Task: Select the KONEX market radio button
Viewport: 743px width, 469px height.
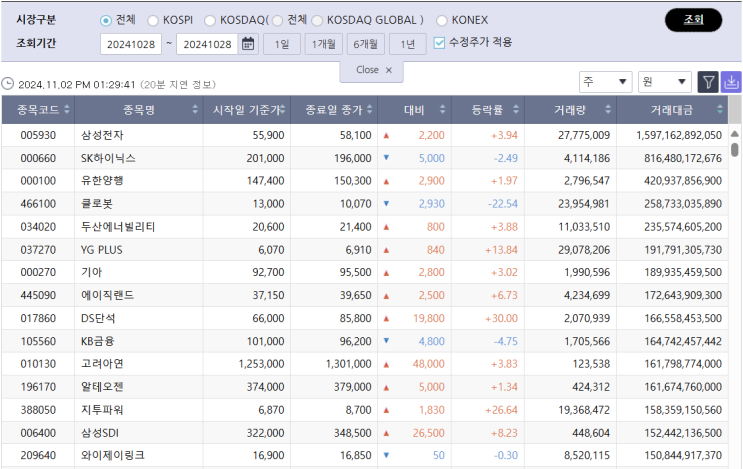Action: coord(441,20)
